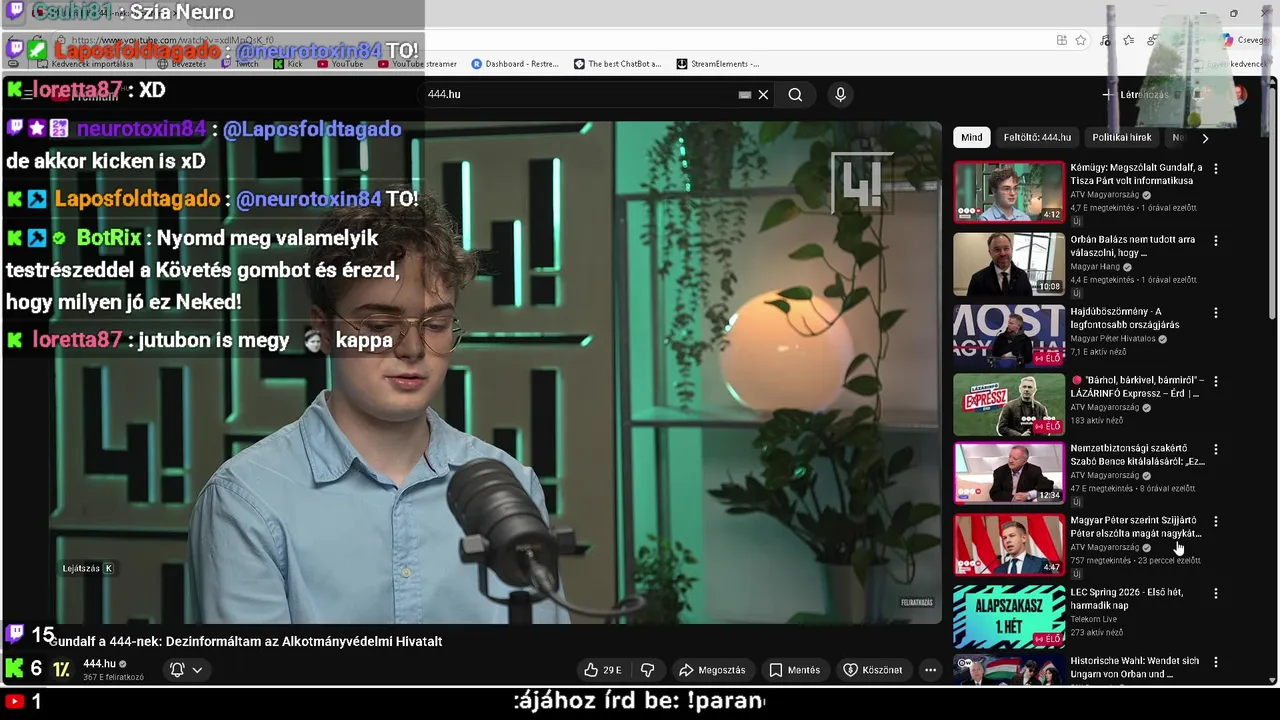Open options menu for Historische Wahl video

(x=1216, y=662)
